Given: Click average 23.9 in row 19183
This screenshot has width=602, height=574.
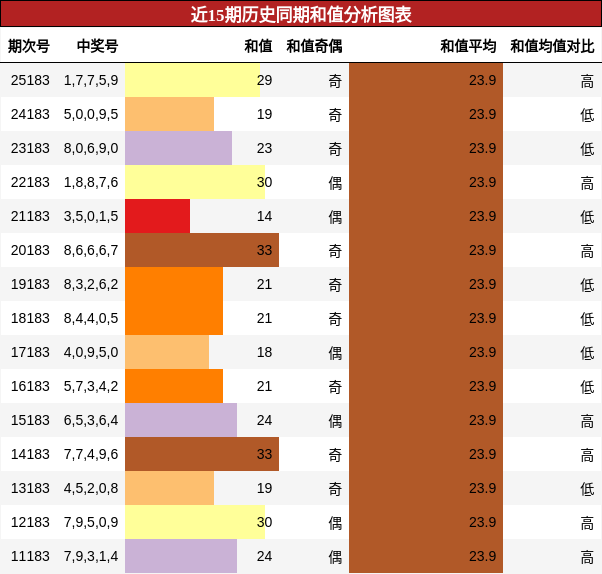Looking at the screenshot, I should [483, 284].
